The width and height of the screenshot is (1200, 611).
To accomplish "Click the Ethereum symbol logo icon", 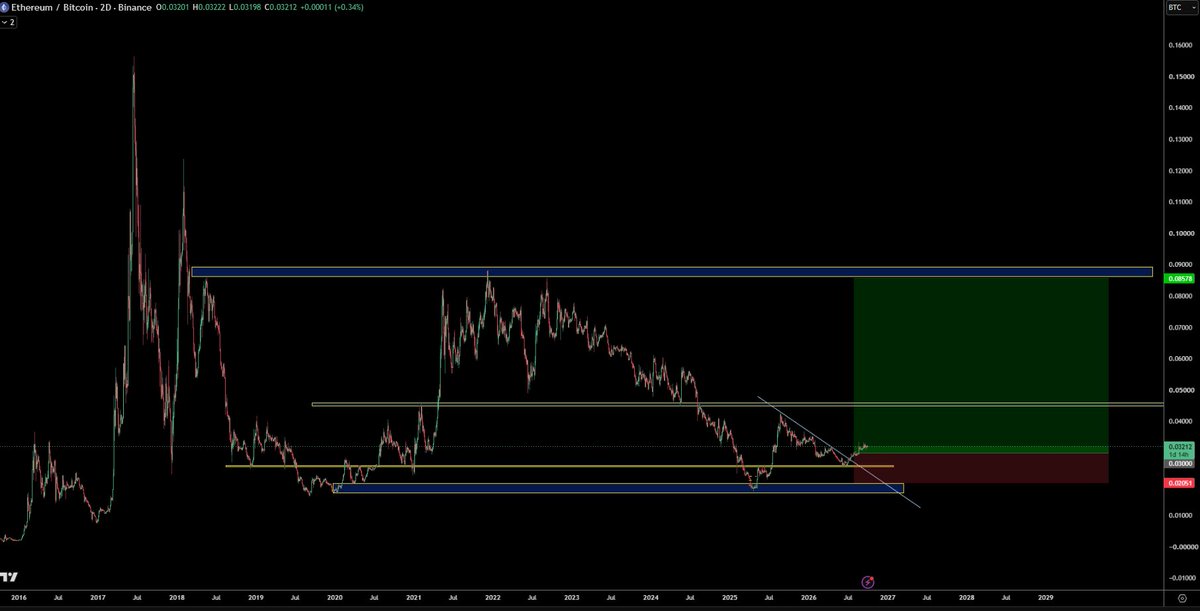I will [5, 6].
